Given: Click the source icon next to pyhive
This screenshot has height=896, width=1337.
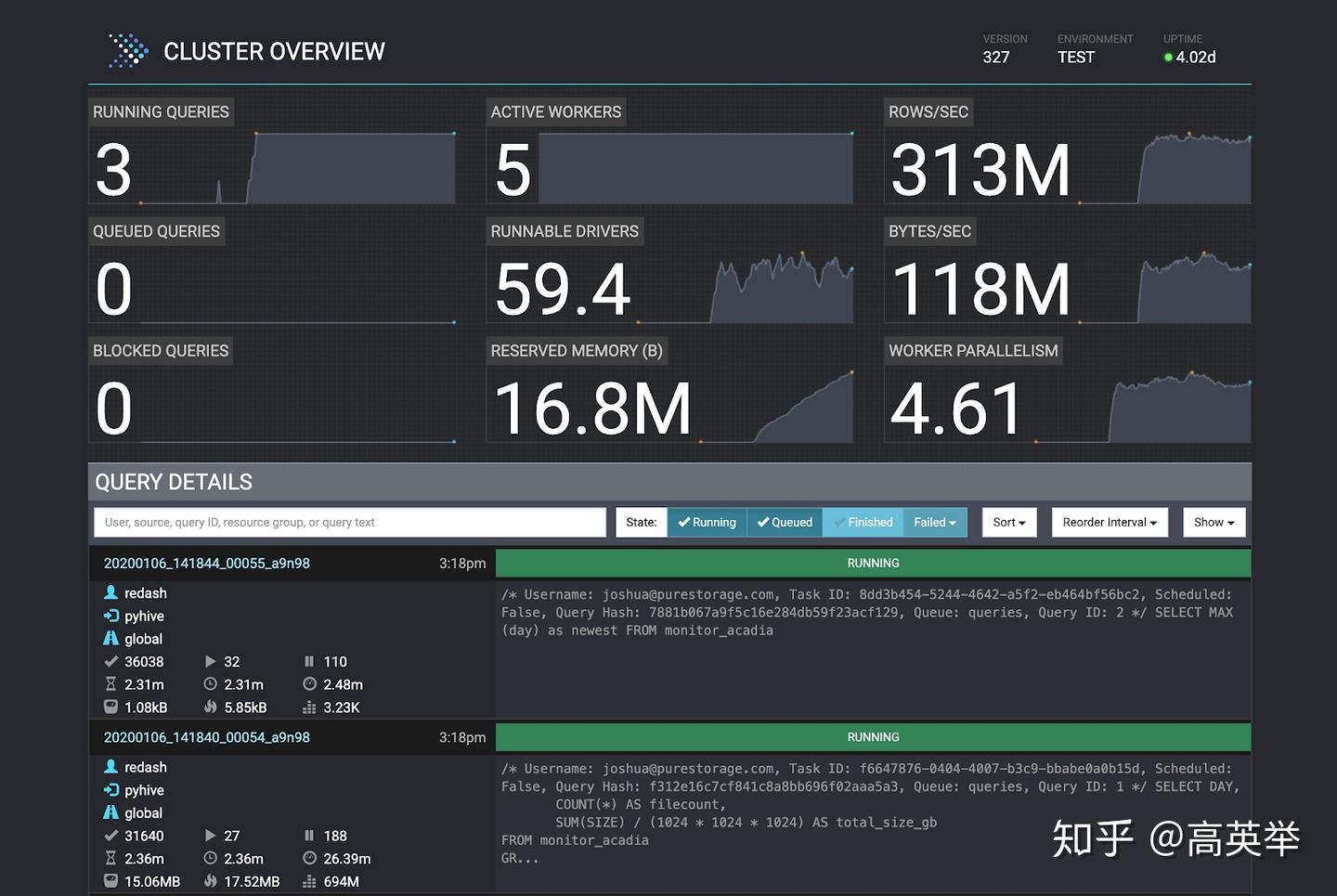Looking at the screenshot, I should coord(112,616).
